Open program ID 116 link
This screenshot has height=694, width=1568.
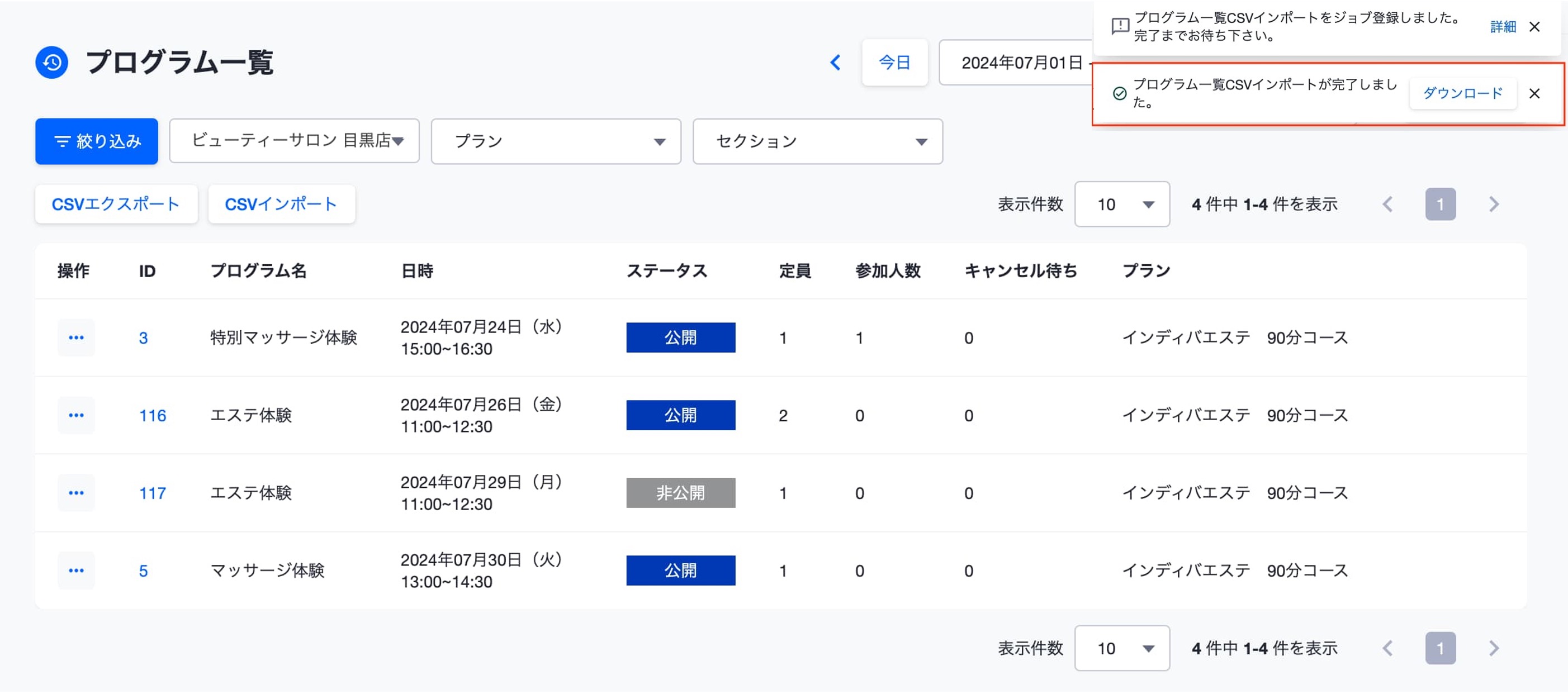tap(152, 417)
